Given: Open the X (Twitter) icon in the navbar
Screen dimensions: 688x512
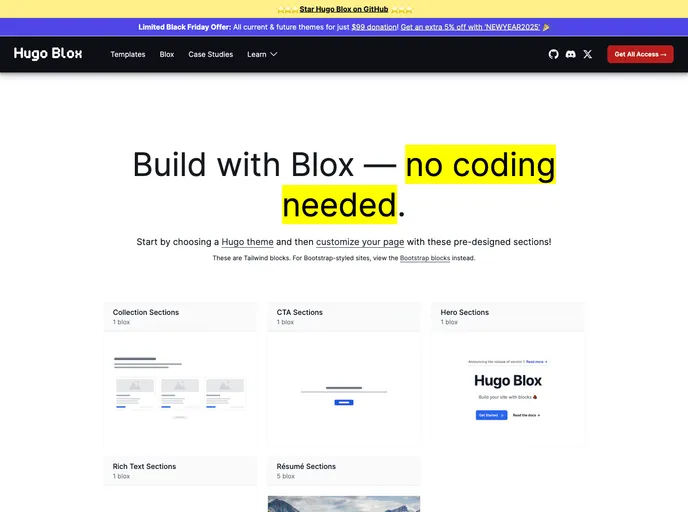Looking at the screenshot, I should pyautogui.click(x=588, y=54).
